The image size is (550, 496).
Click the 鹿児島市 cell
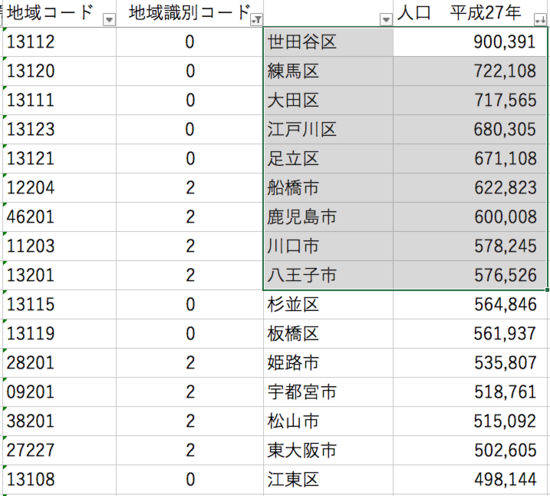click(x=328, y=217)
